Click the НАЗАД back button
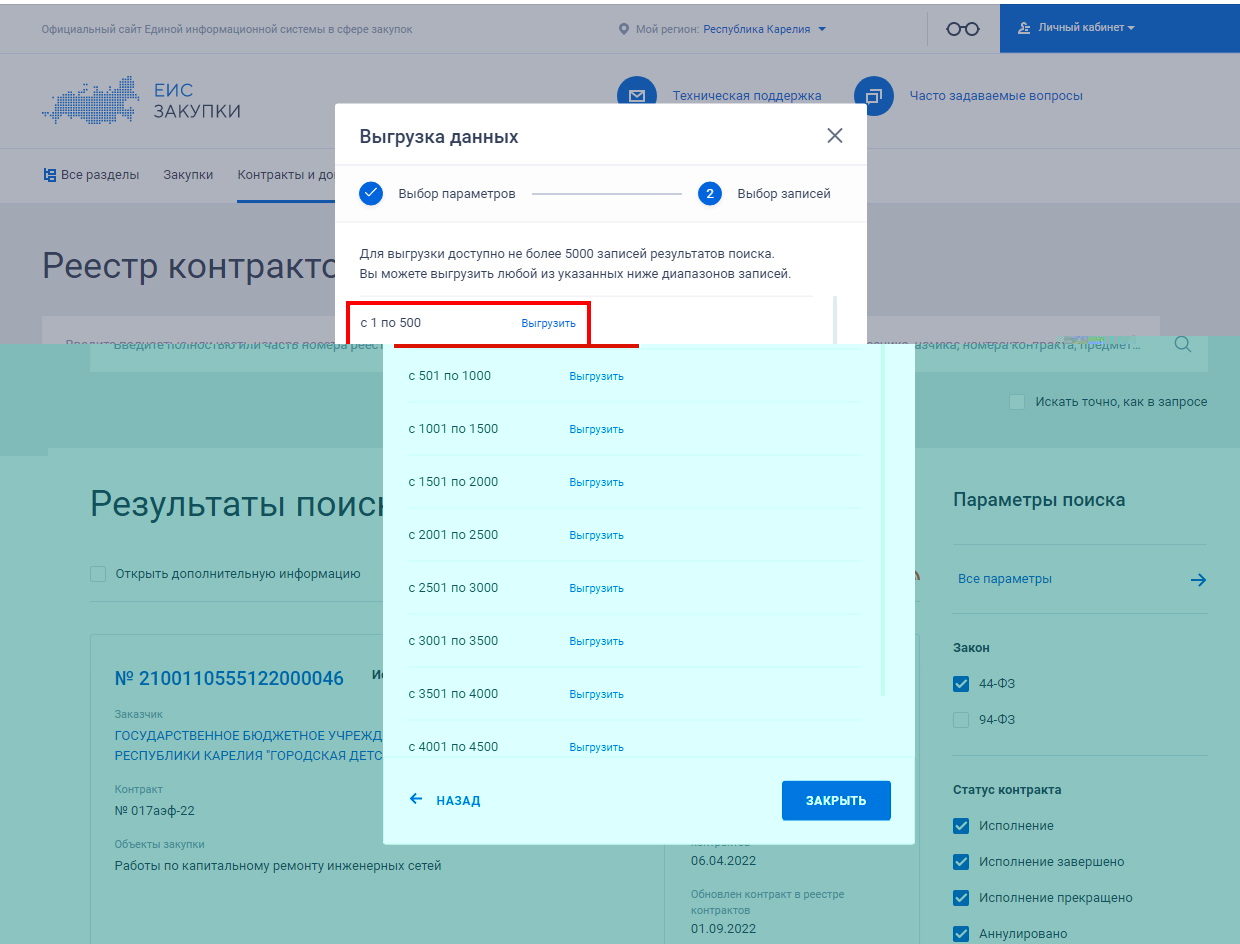The width and height of the screenshot is (1240, 944). [x=445, y=801]
